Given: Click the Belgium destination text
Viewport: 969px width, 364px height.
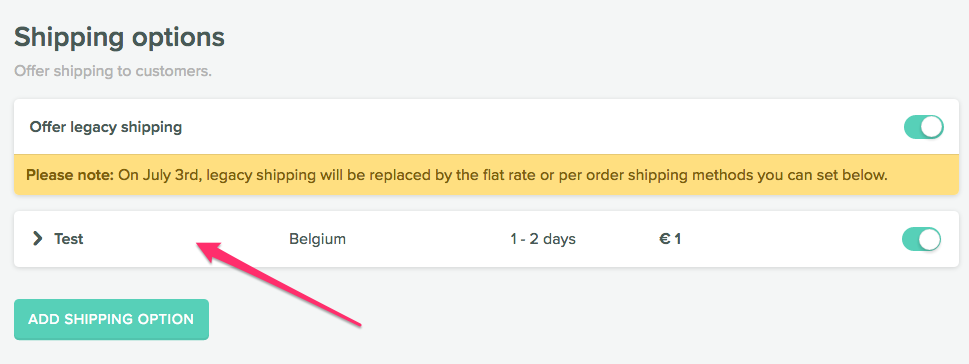Looking at the screenshot, I should 318,239.
